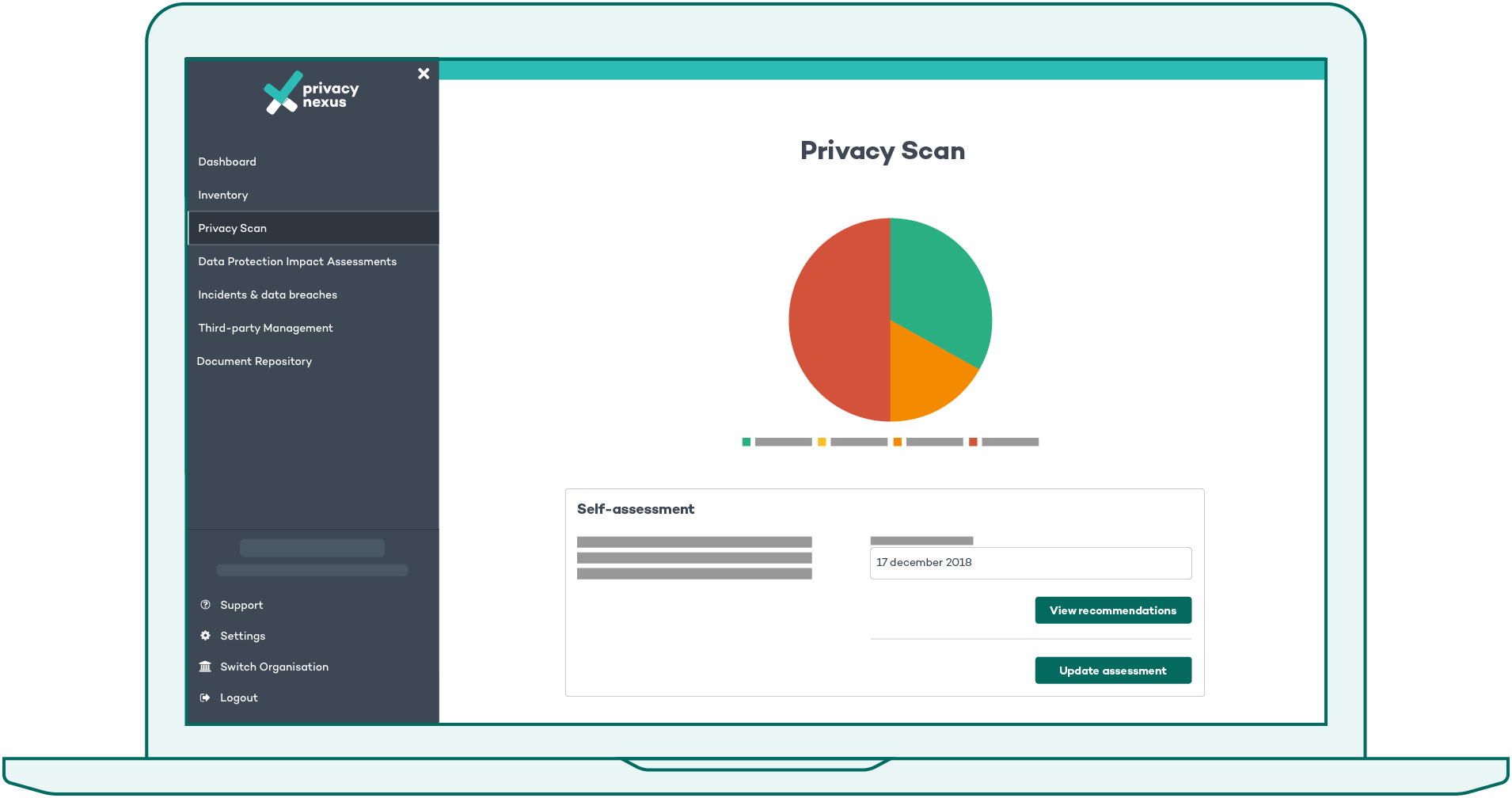Click the Logout arrow icon

click(205, 697)
